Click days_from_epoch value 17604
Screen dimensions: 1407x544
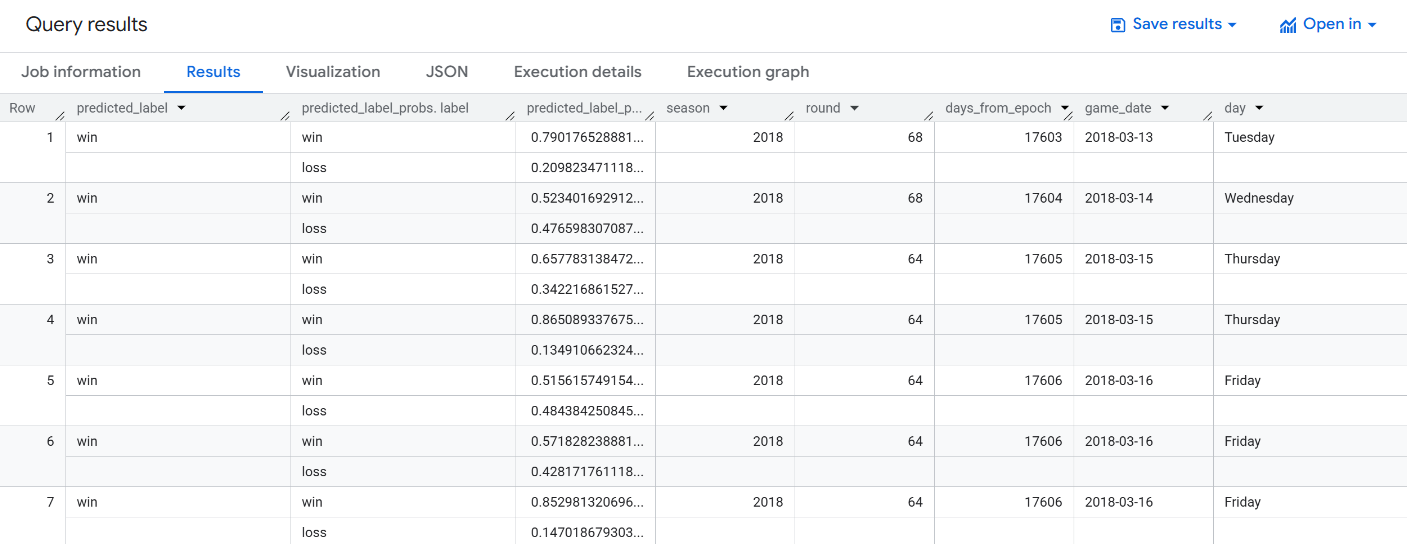tap(1043, 198)
